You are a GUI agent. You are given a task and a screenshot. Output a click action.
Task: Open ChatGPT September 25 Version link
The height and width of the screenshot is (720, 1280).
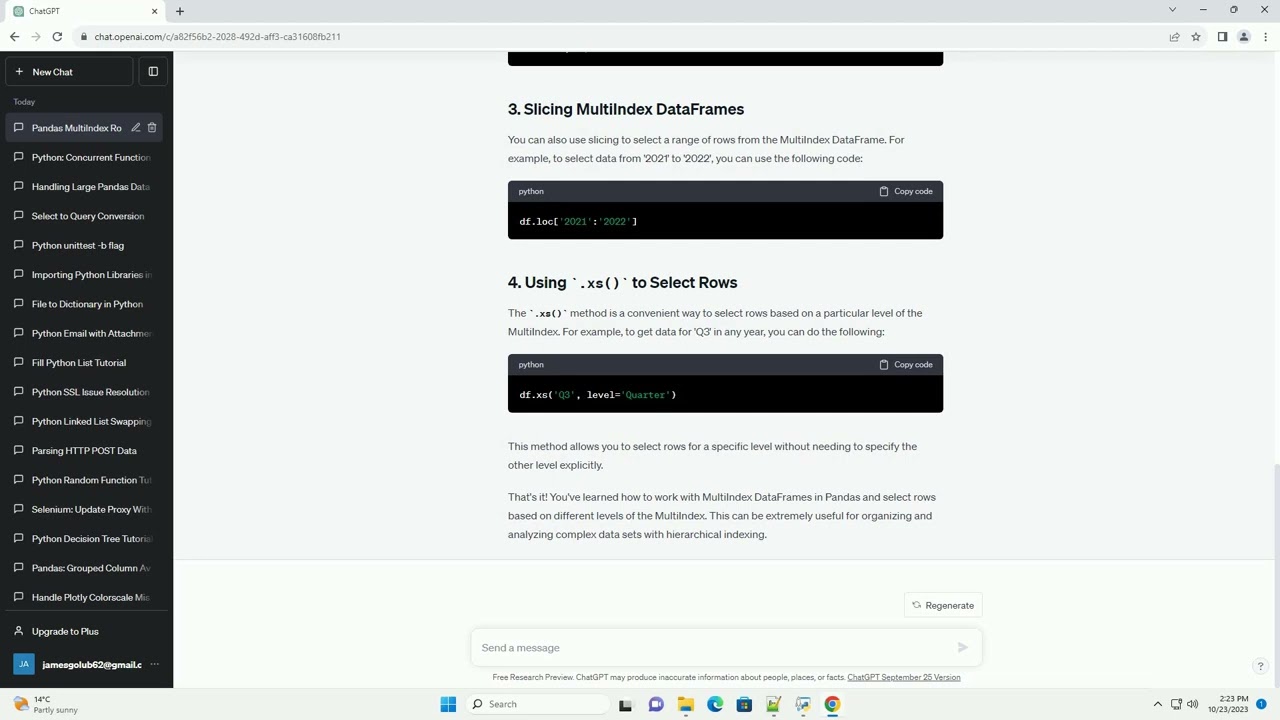(903, 677)
